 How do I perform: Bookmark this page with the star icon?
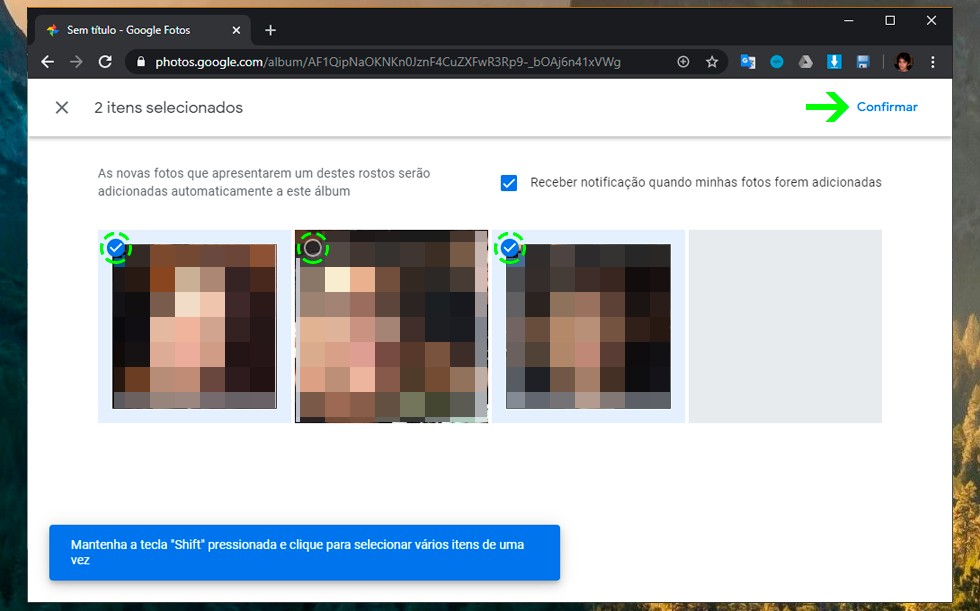point(712,62)
